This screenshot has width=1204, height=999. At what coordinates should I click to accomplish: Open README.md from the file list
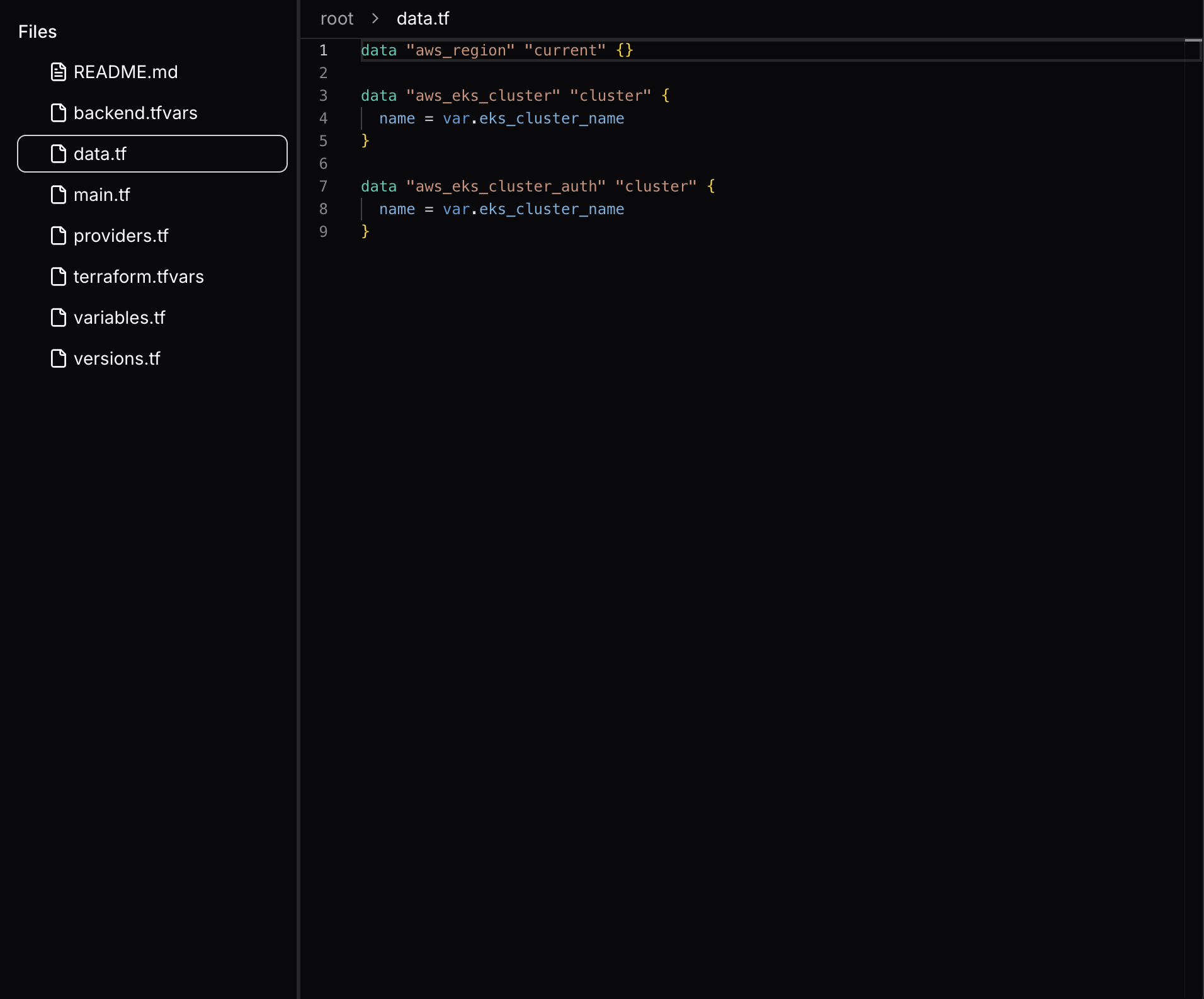152,72
